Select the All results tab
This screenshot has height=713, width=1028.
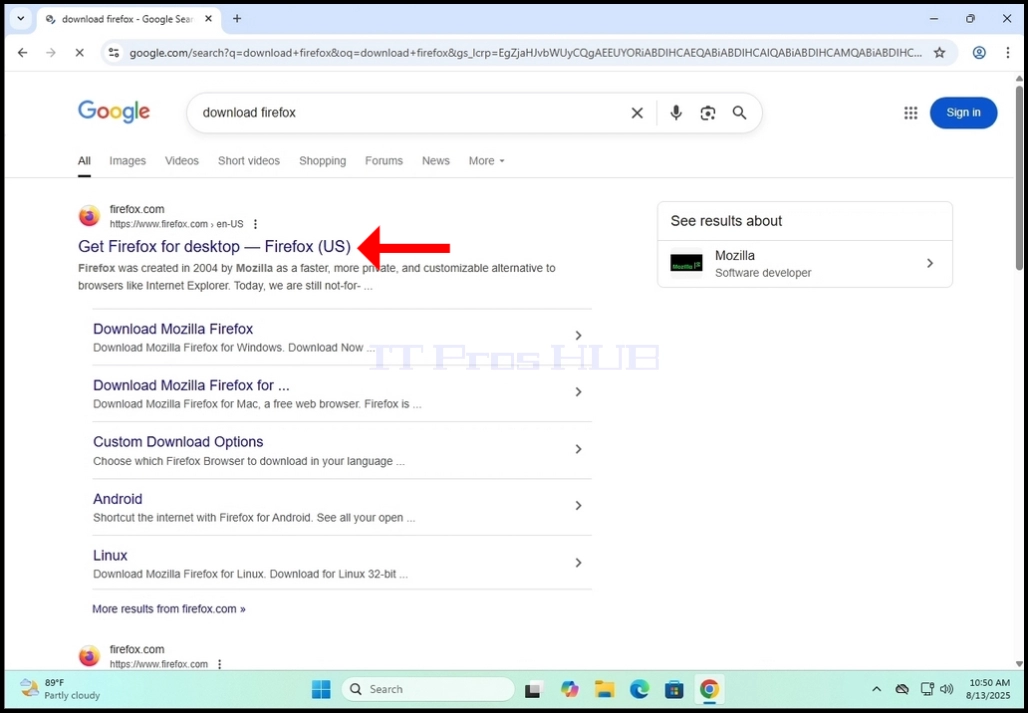[x=84, y=161]
